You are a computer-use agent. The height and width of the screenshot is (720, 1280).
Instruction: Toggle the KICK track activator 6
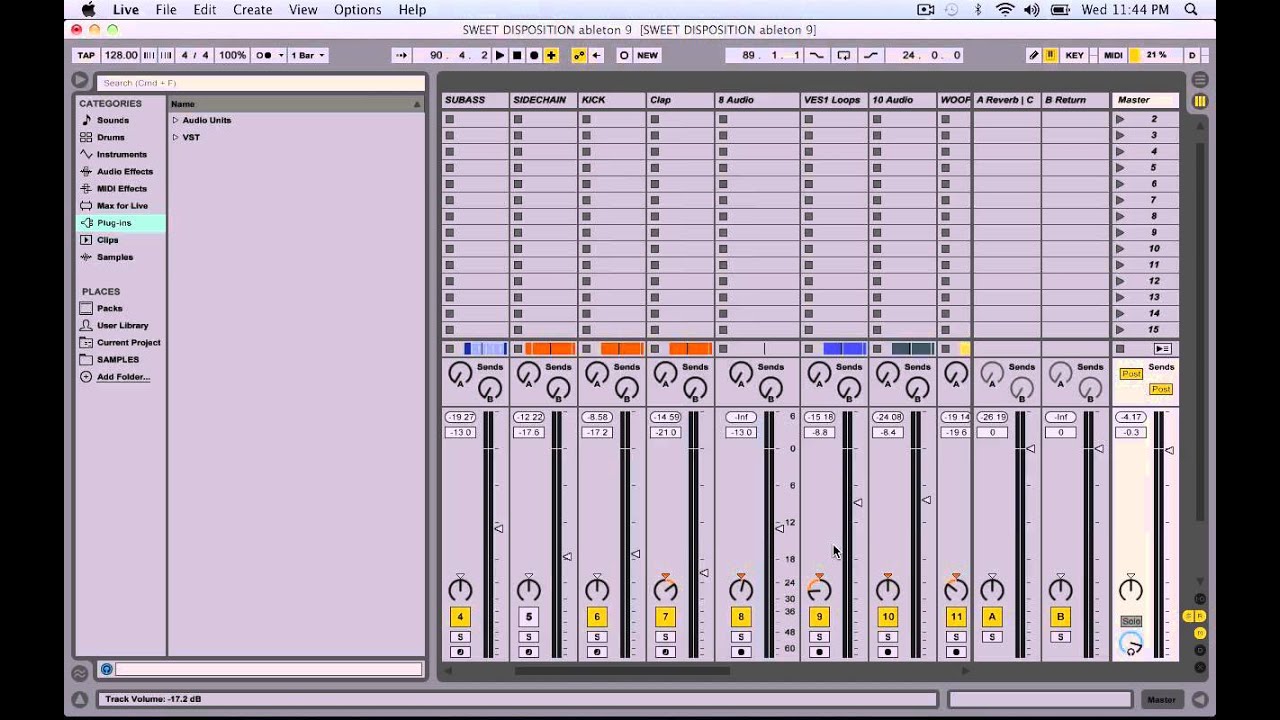[597, 617]
